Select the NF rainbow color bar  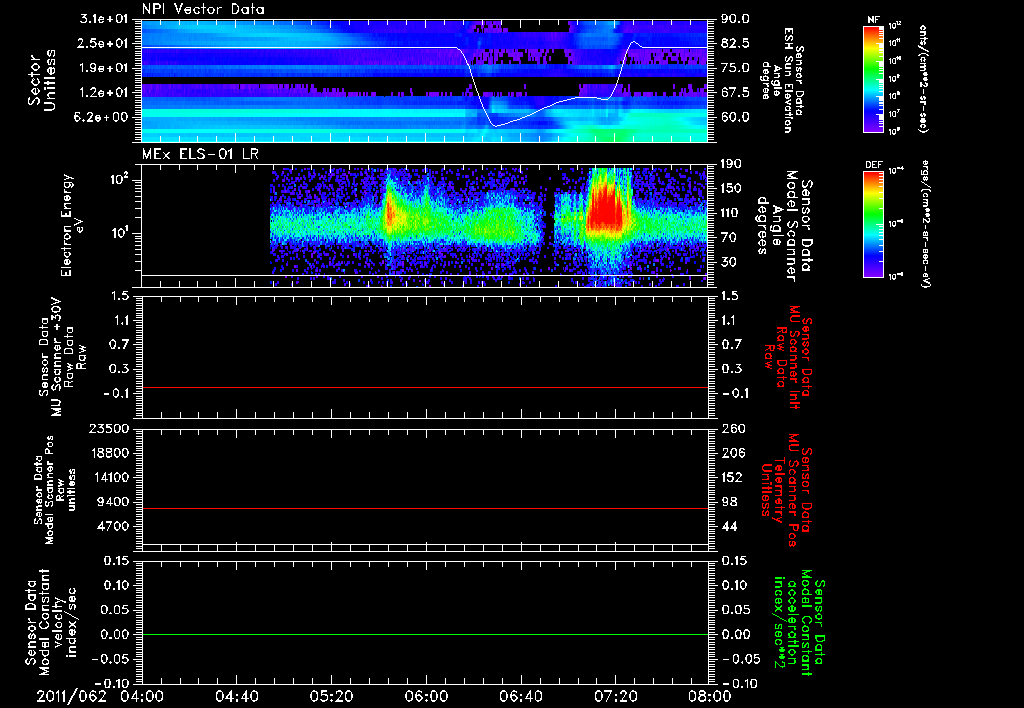point(874,78)
